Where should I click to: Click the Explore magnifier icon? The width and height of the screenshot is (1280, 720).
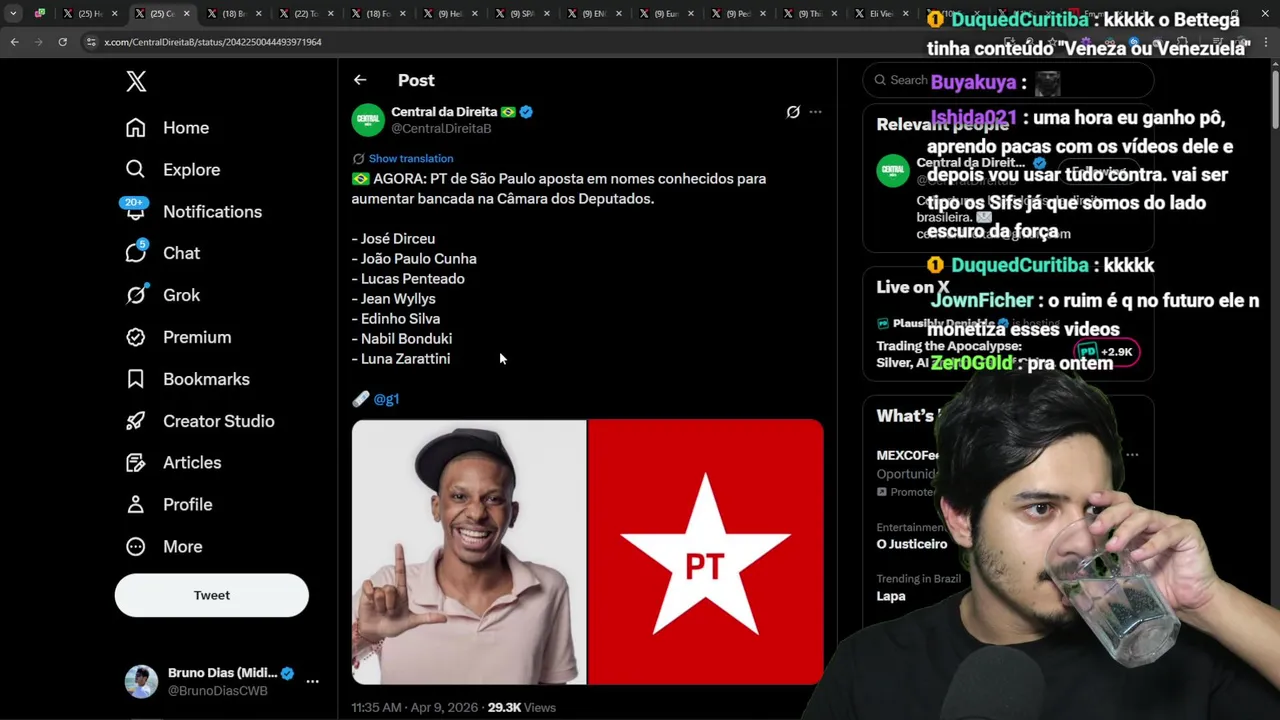(x=136, y=170)
